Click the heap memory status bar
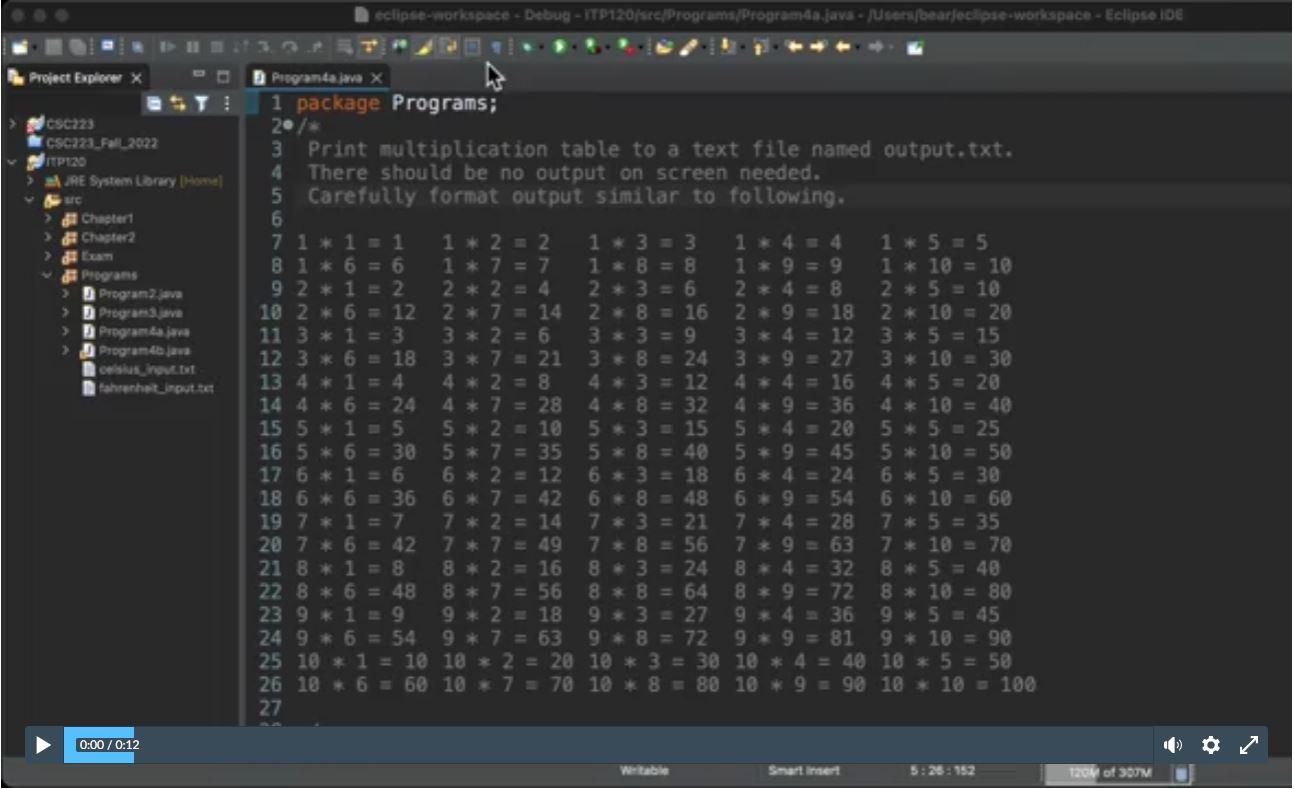This screenshot has width=1294, height=789. click(x=1108, y=773)
